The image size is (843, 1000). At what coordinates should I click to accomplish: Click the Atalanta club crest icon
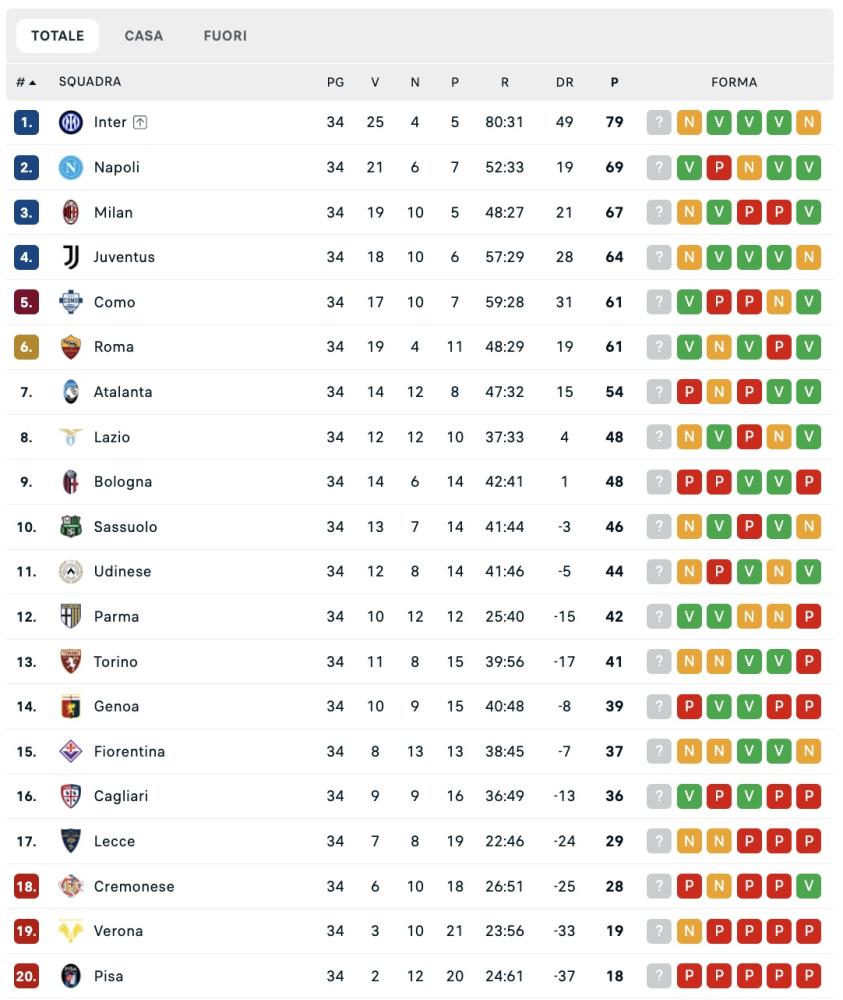coord(70,392)
